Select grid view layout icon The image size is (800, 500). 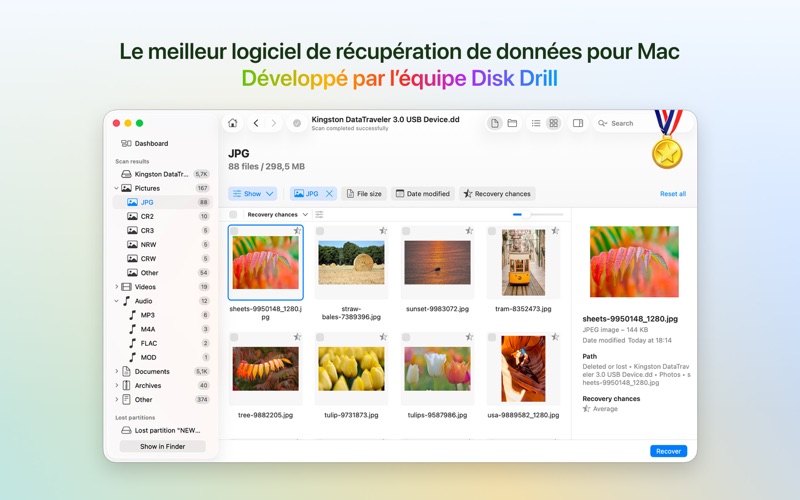[554, 123]
